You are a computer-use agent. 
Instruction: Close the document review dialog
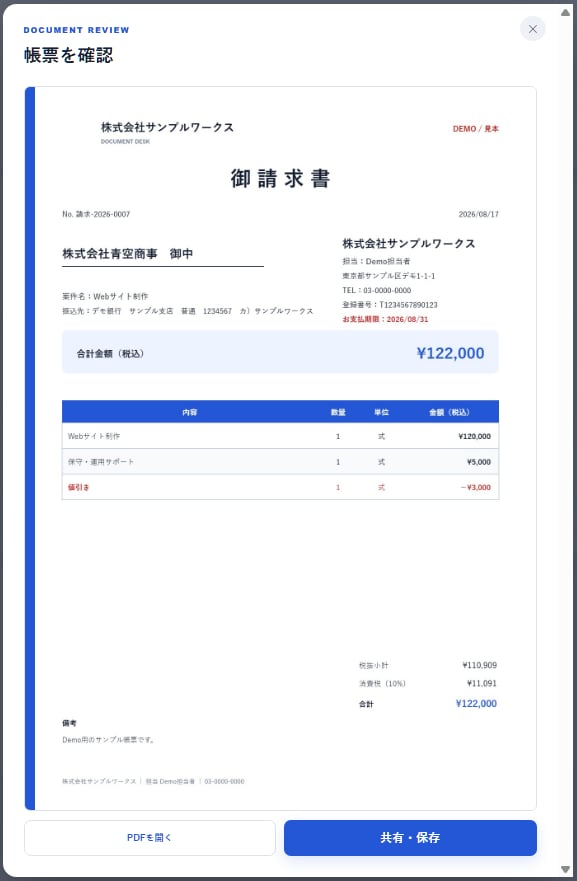[533, 29]
